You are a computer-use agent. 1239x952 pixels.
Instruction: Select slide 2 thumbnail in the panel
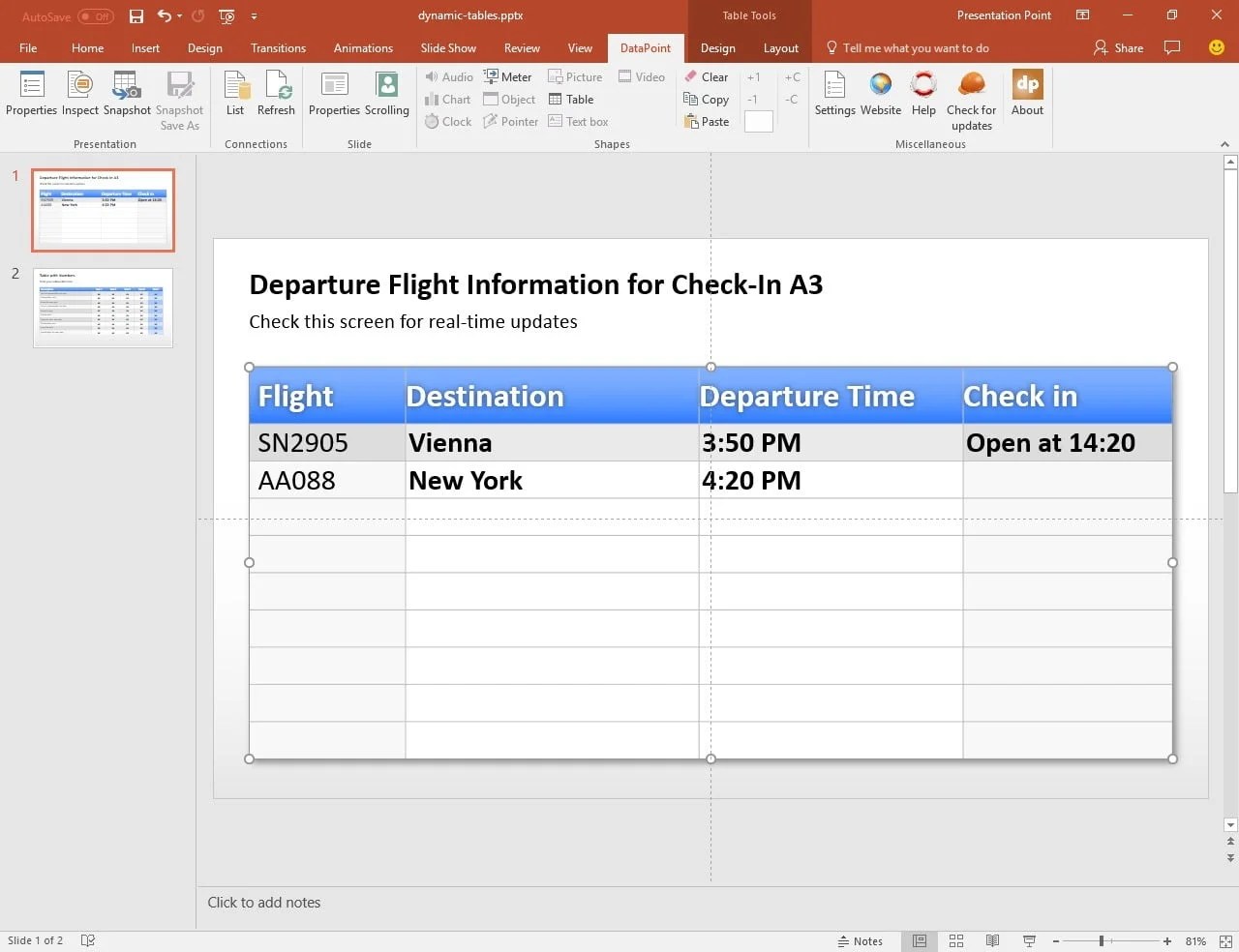pos(102,308)
